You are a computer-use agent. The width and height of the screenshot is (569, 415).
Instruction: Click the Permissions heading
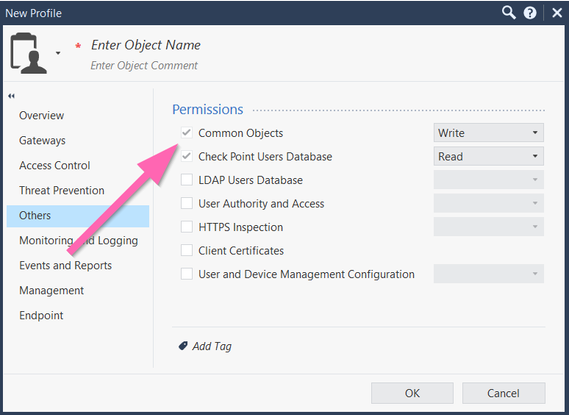208,110
